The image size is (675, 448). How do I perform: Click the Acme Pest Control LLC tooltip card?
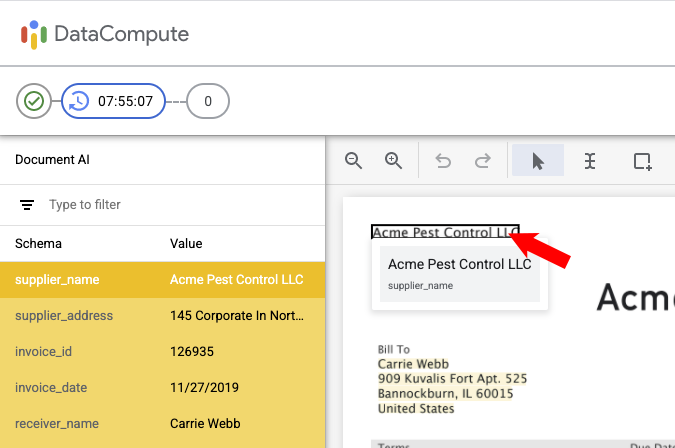click(459, 273)
